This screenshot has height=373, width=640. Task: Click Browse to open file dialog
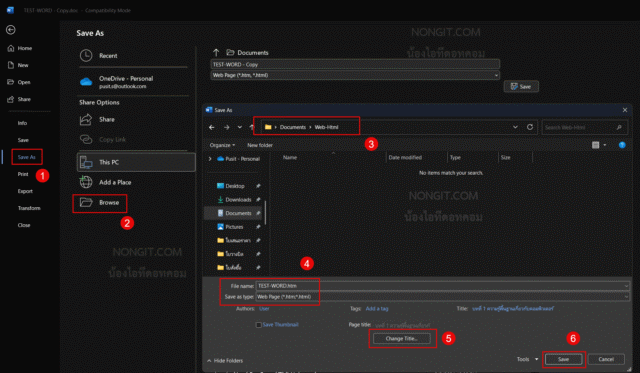100,203
